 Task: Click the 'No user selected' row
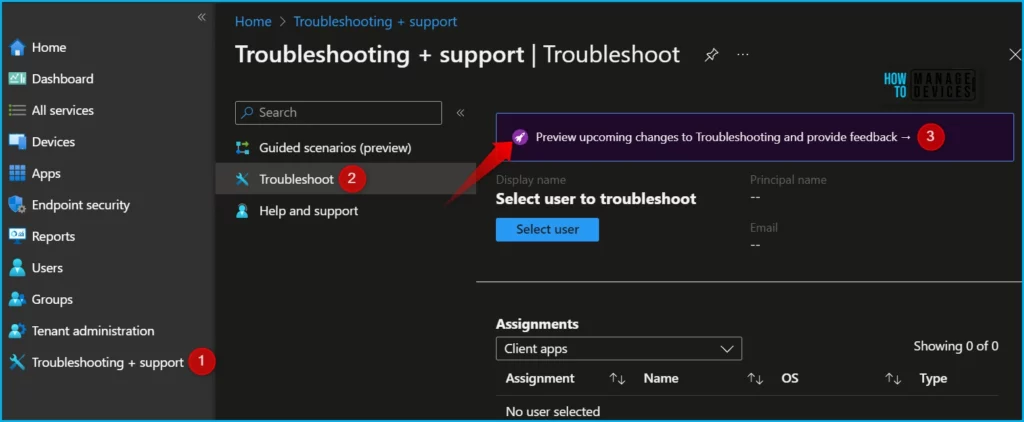click(x=552, y=412)
